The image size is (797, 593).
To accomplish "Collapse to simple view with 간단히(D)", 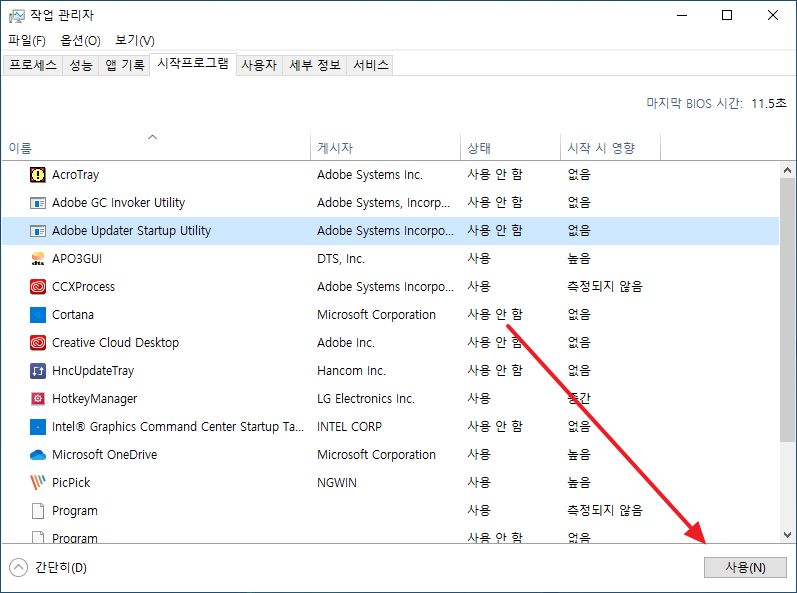I will (x=48, y=568).
